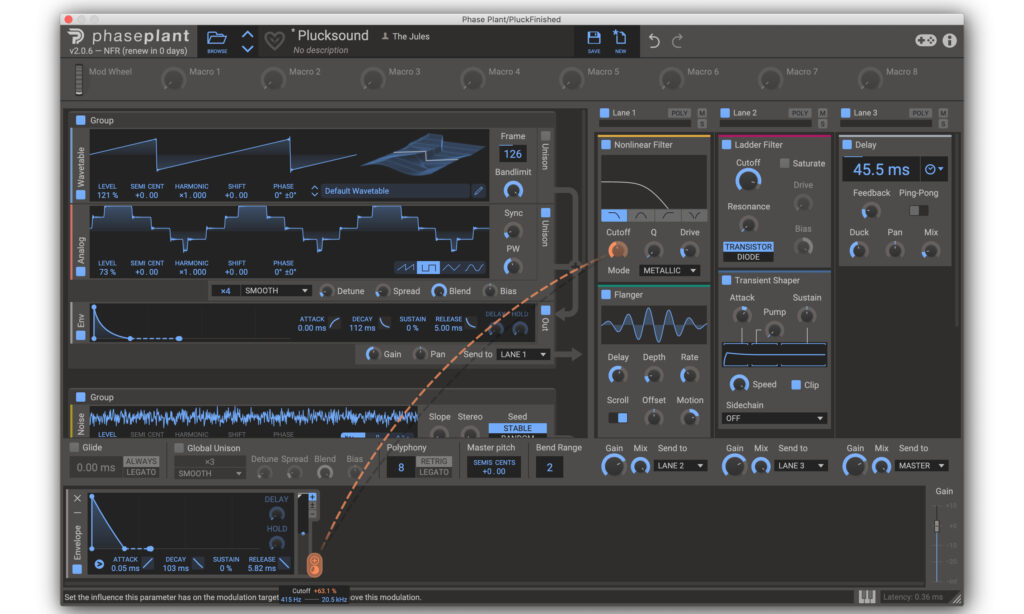This screenshot has height=614, width=1024.
Task: Redo the last action
Action: (x=677, y=41)
